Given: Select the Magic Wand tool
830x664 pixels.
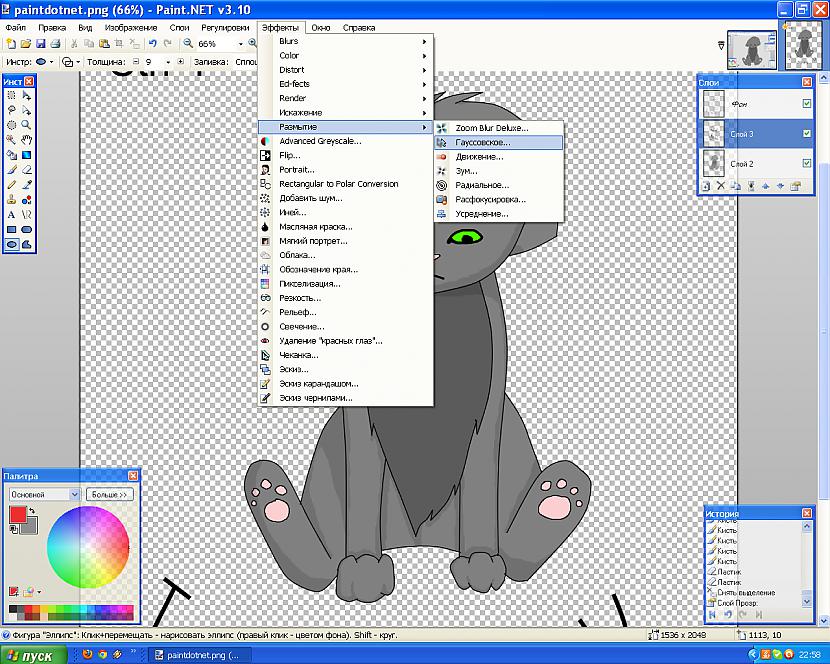Looking at the screenshot, I should [11, 140].
